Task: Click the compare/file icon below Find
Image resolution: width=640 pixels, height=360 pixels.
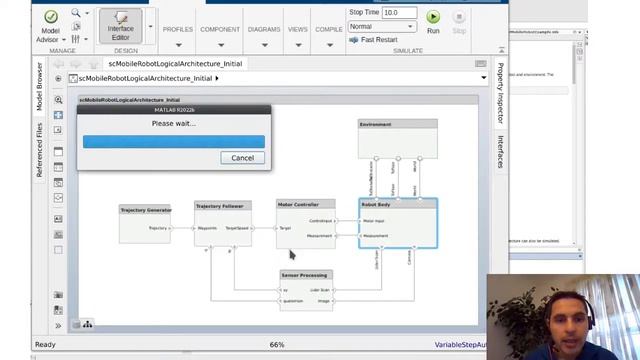Action: [76, 27]
